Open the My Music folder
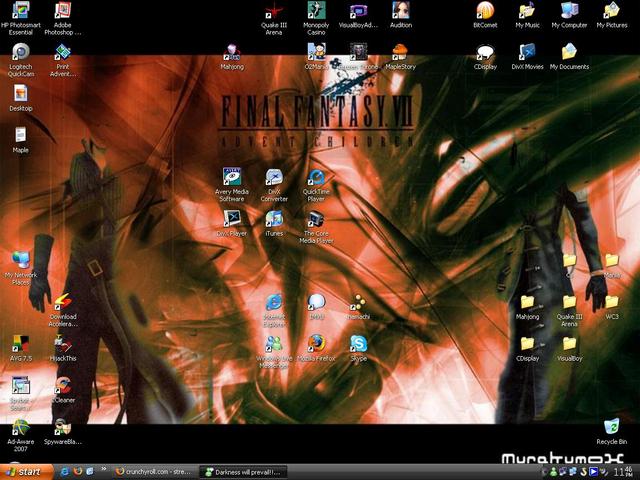The height and width of the screenshot is (480, 640). (x=527, y=15)
